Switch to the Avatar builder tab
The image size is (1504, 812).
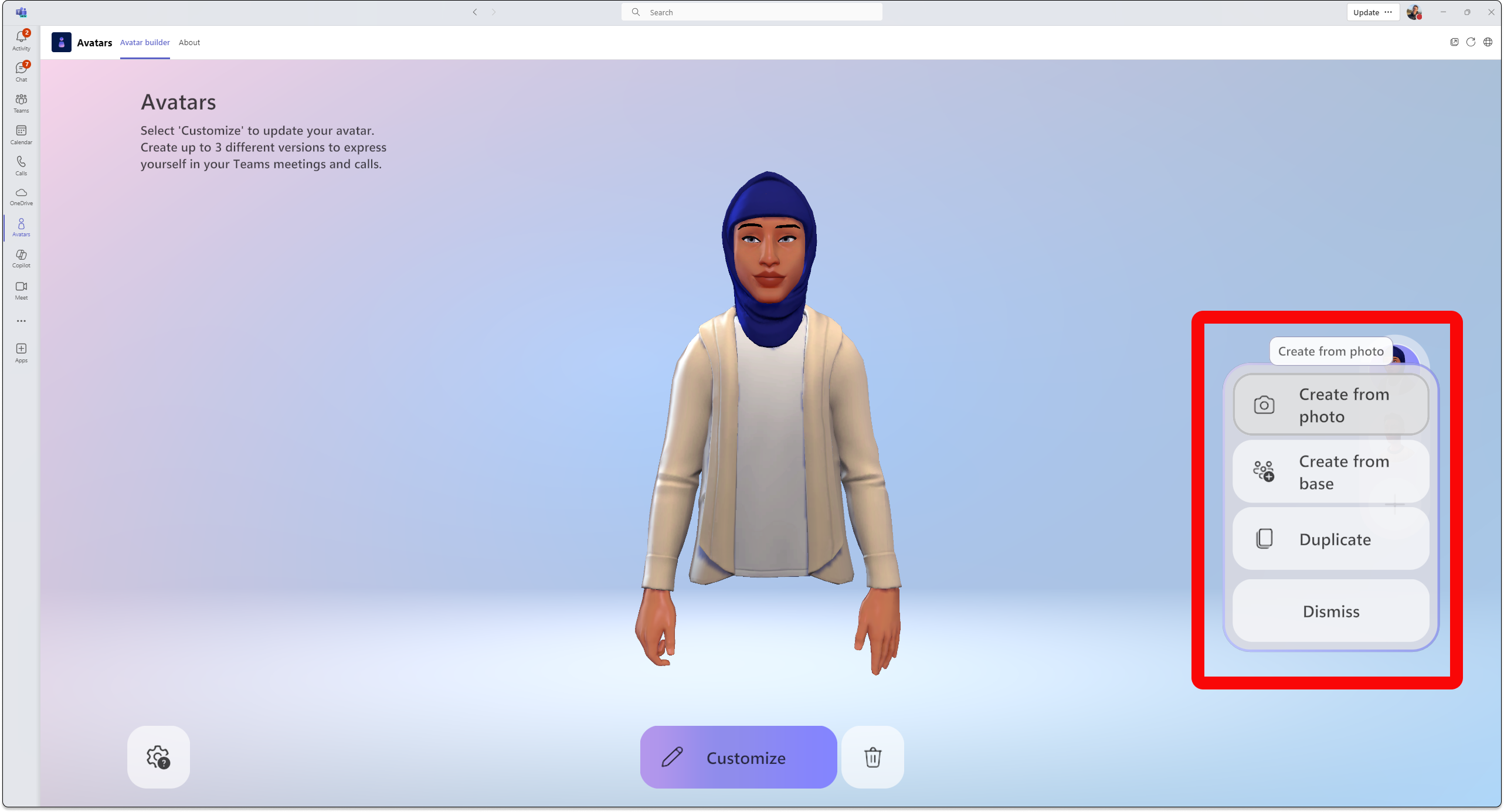point(144,42)
